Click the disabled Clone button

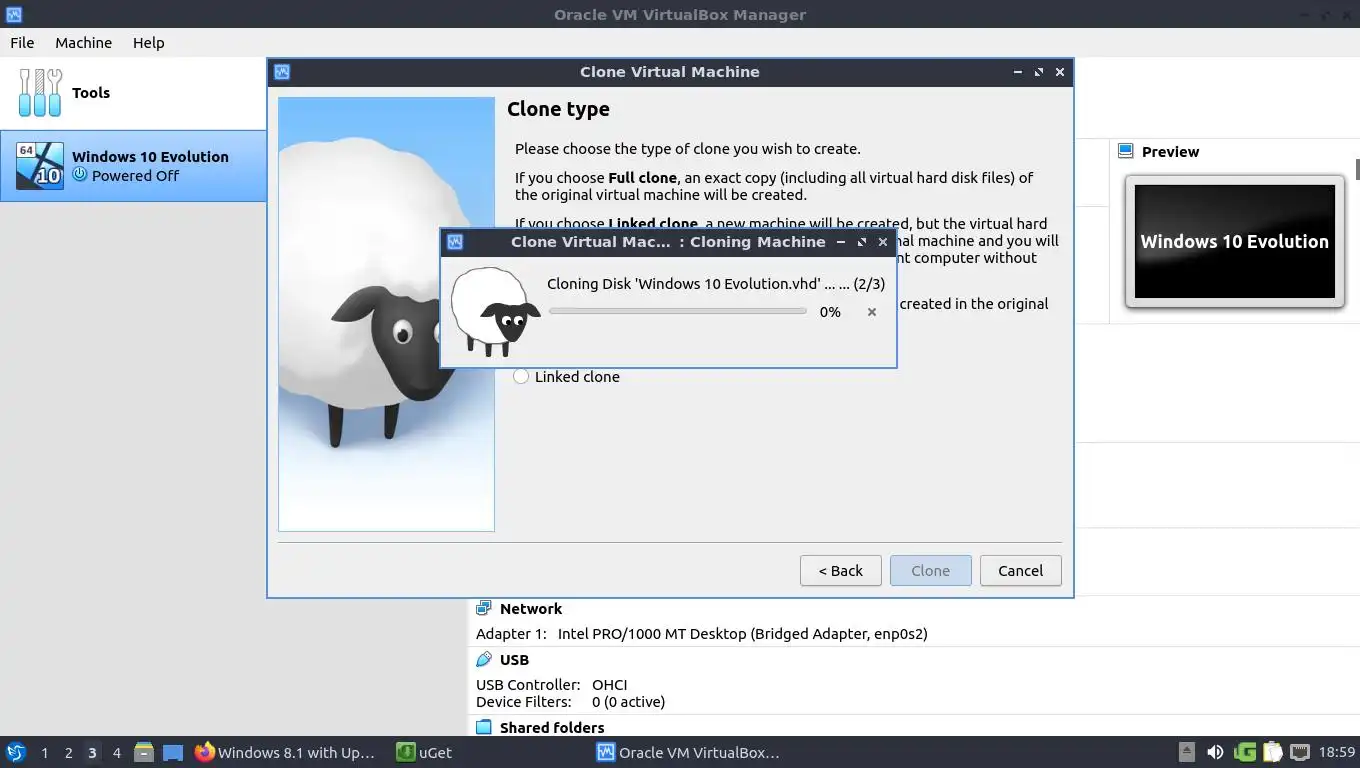[x=930, y=571]
